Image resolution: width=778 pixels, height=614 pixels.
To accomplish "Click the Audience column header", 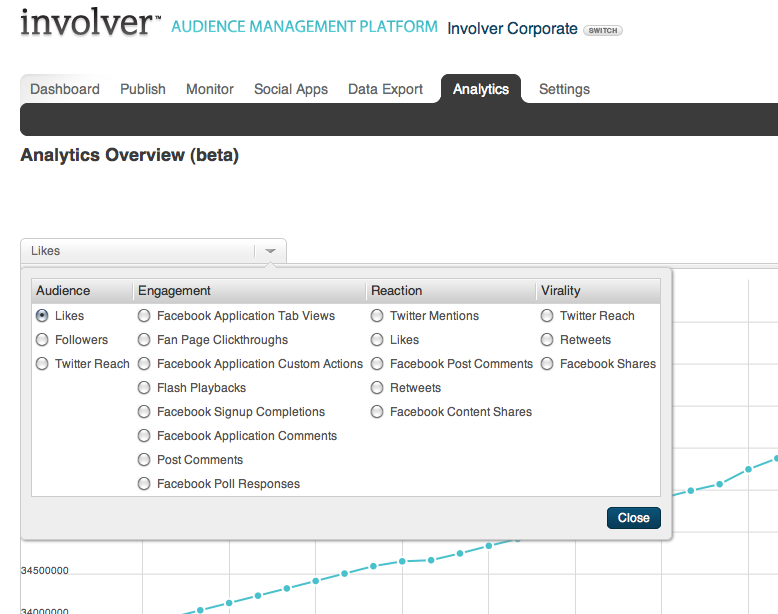I will pos(82,291).
